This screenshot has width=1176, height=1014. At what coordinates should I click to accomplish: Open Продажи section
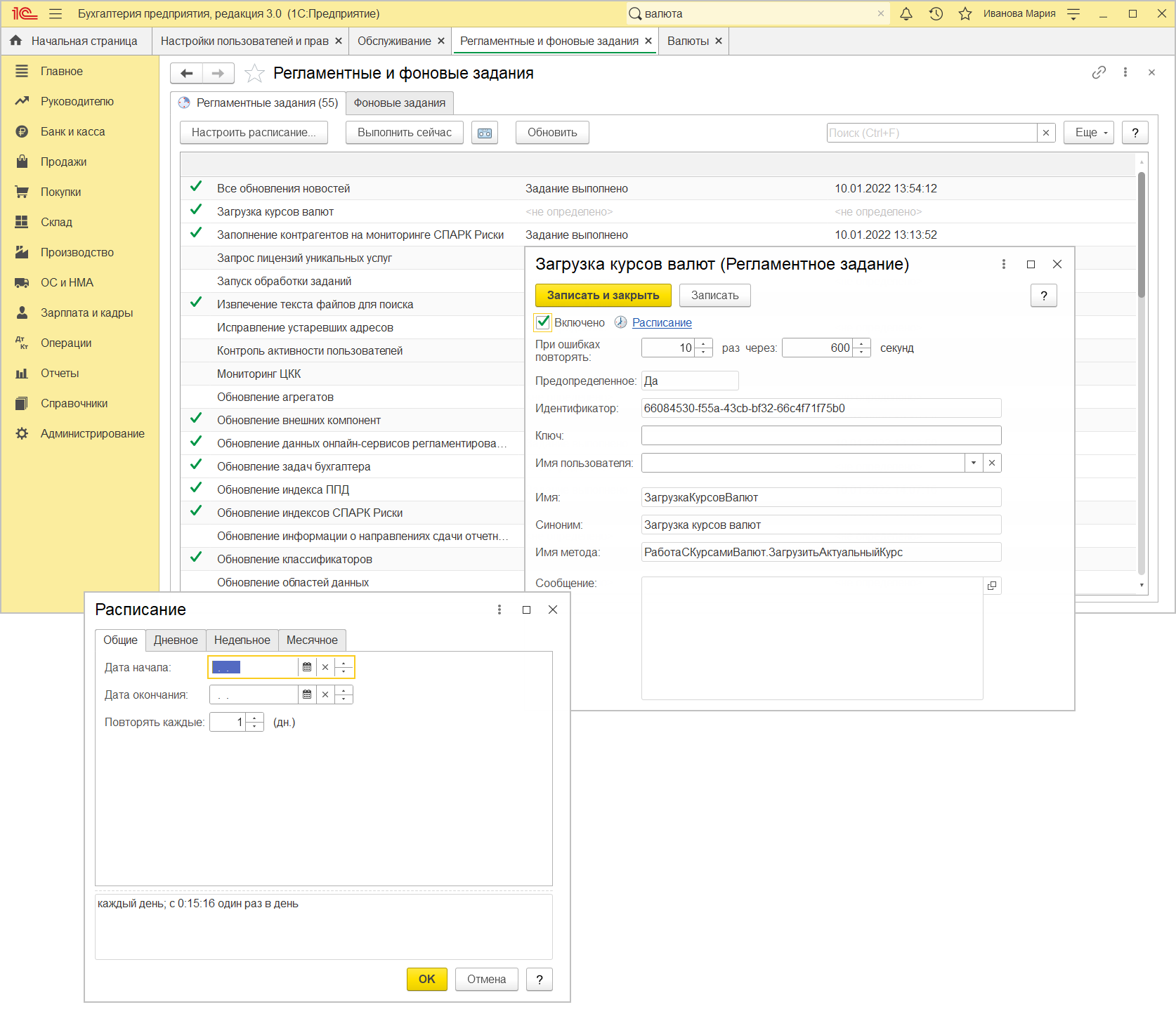51,162
